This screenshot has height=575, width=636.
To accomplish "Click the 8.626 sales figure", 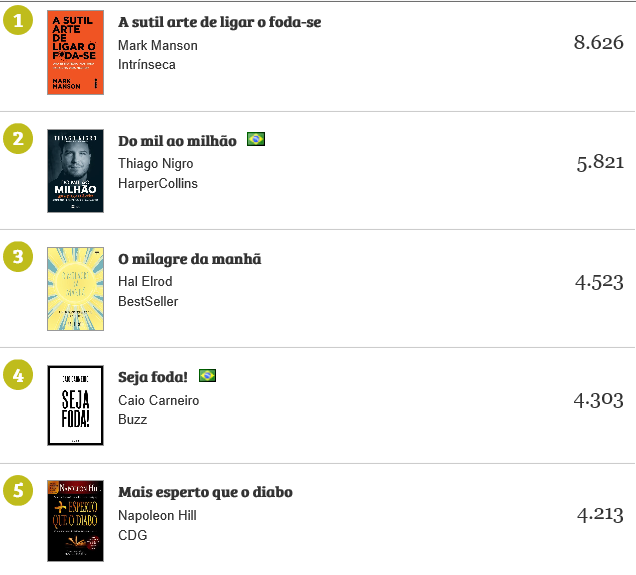I will 598,43.
